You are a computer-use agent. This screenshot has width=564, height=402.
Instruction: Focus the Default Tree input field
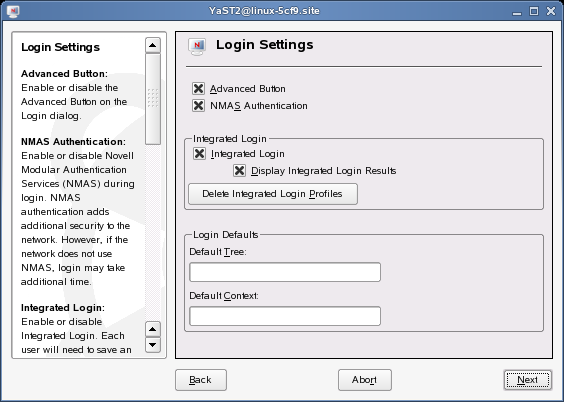click(285, 272)
